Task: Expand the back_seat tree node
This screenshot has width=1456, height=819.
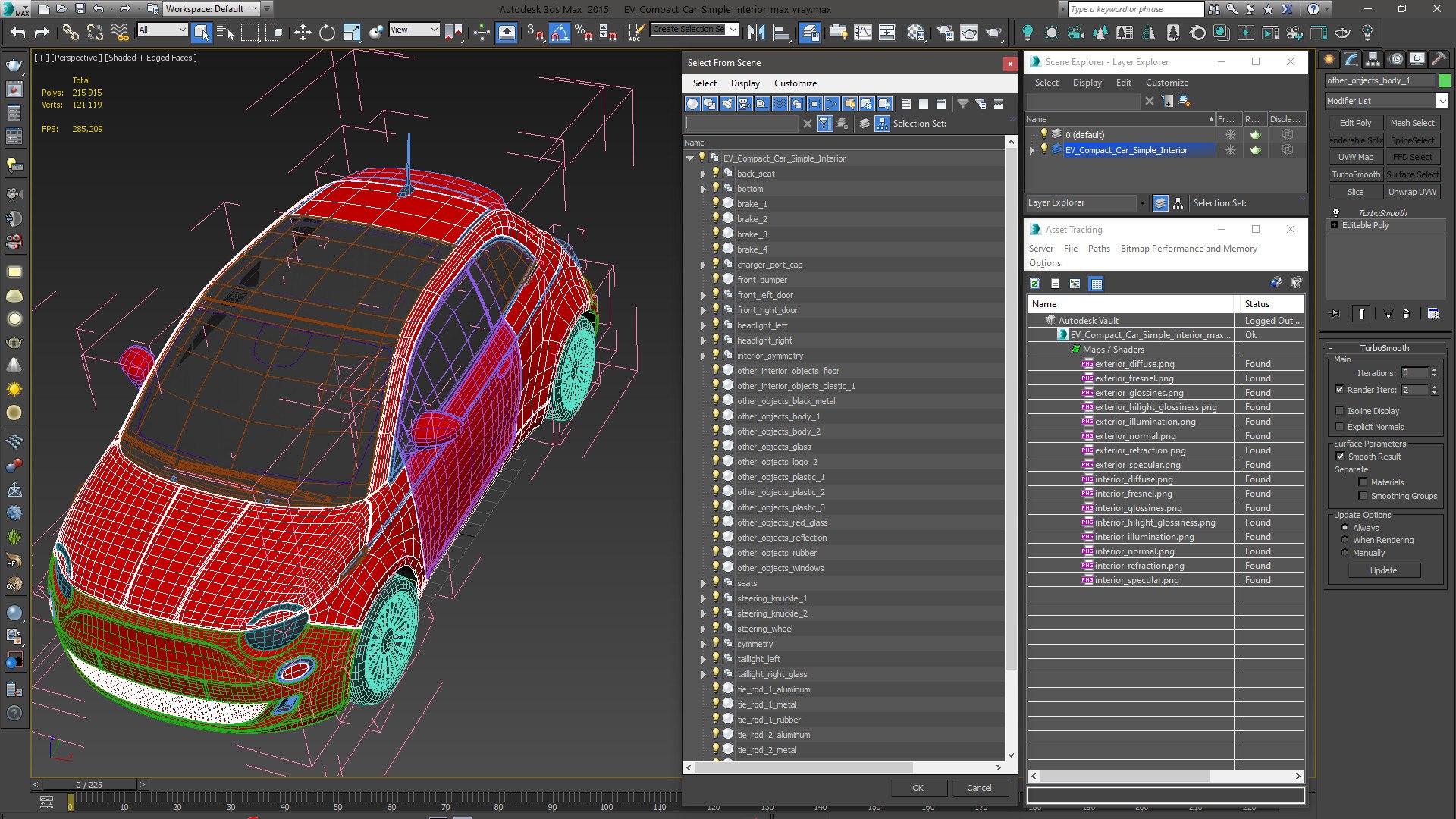Action: click(703, 174)
